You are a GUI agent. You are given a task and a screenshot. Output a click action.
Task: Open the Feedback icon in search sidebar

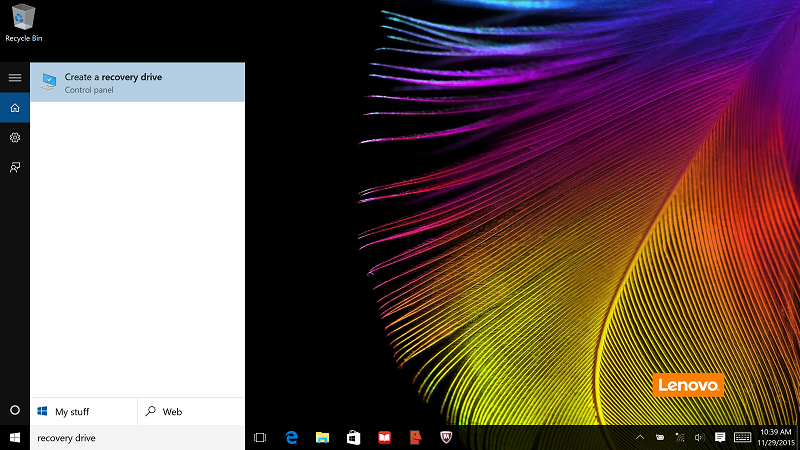click(x=15, y=167)
